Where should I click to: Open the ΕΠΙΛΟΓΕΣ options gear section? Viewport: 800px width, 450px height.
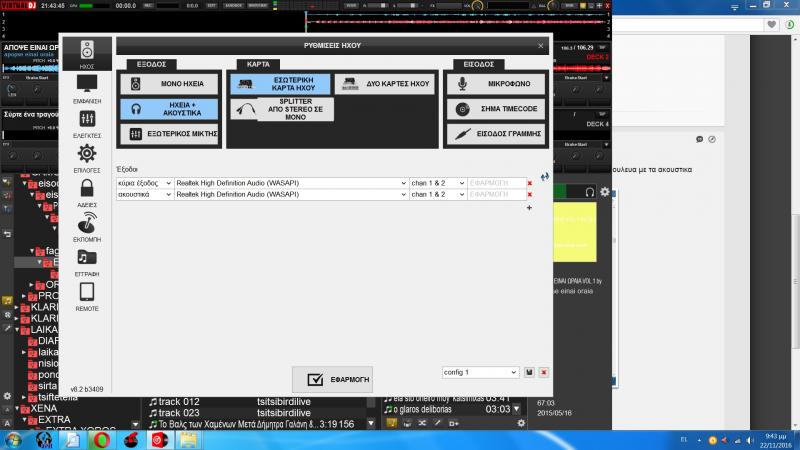tap(87, 158)
